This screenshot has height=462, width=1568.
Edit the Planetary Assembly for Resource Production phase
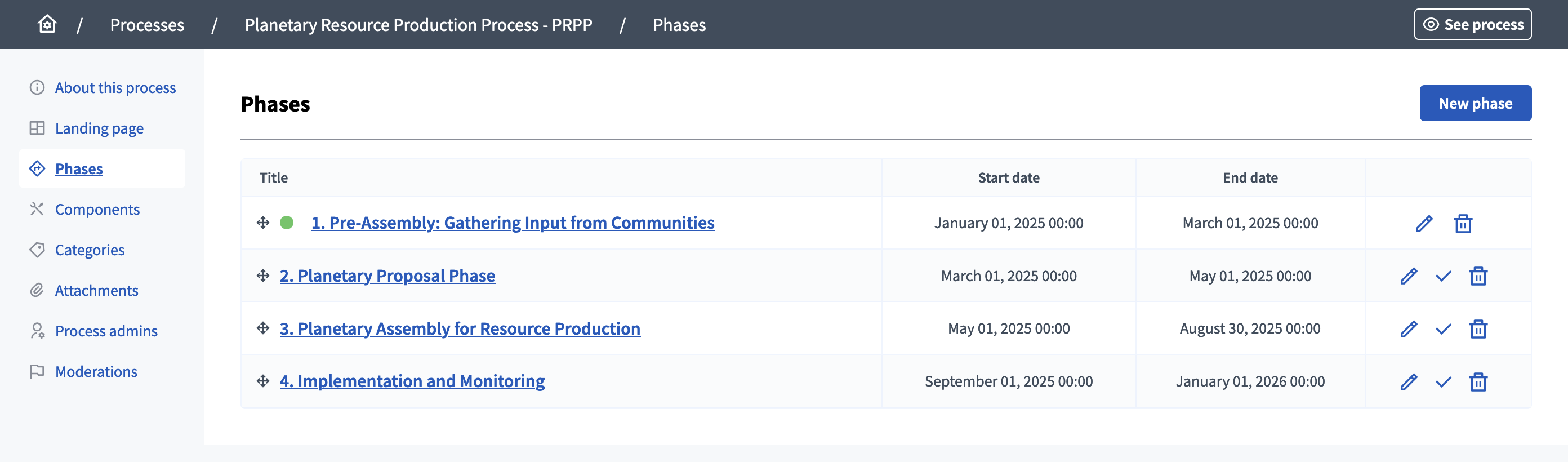click(x=1409, y=329)
